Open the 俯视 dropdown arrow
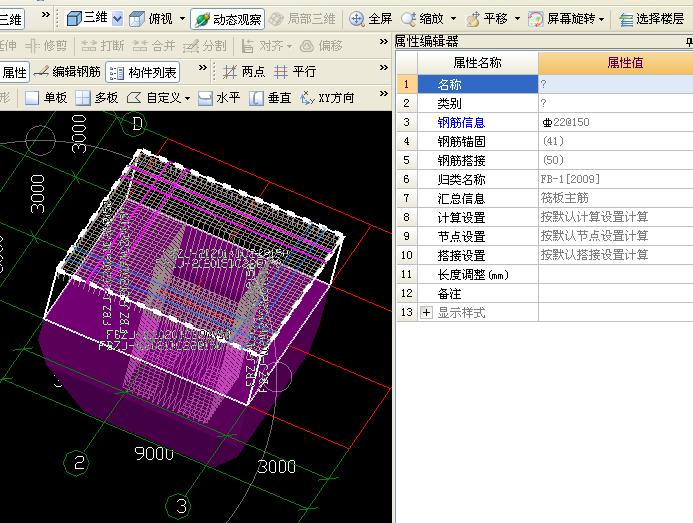Screen dimensions: 693x523 [x=182, y=19]
